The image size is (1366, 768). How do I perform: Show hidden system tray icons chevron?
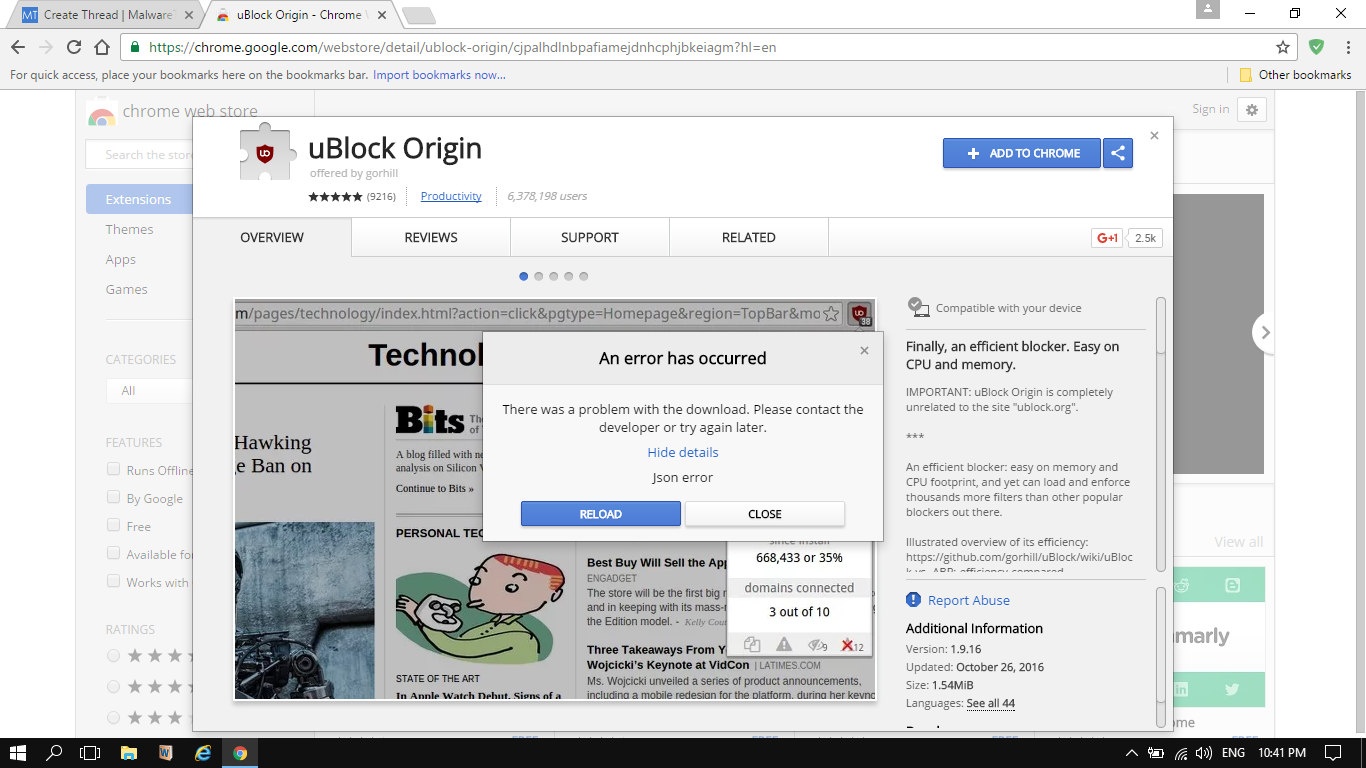[1131, 753]
